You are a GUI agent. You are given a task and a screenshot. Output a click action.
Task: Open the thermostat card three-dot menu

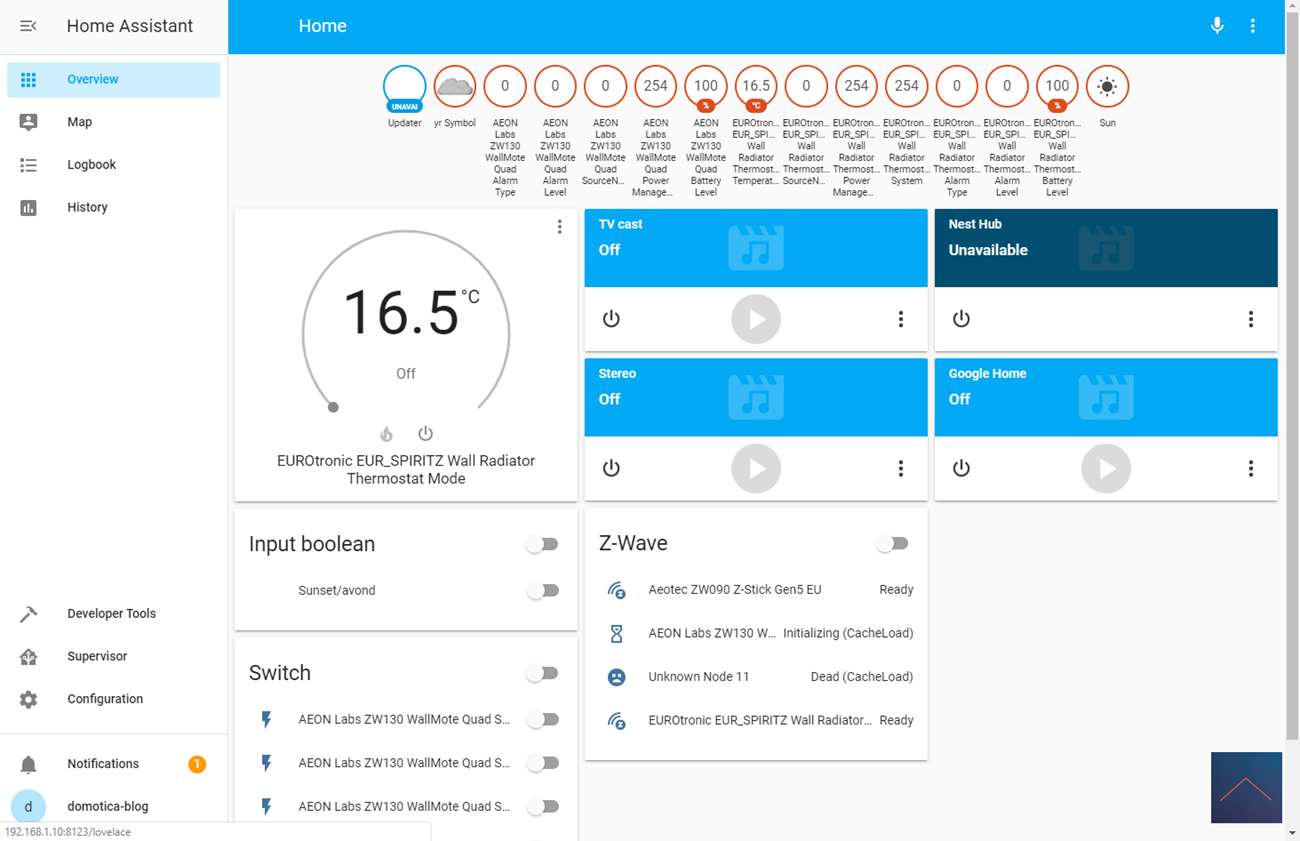[559, 227]
